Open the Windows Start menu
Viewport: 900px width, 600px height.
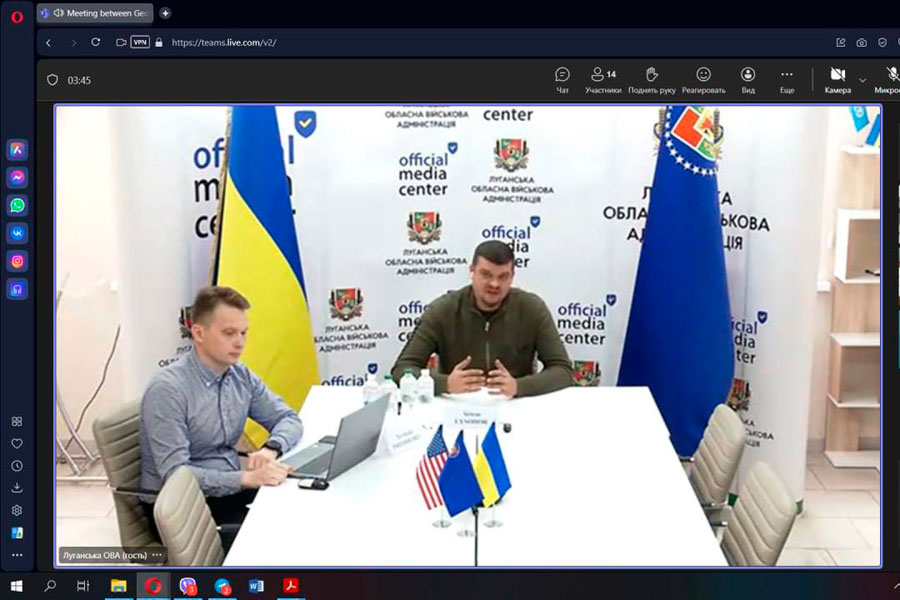pyautogui.click(x=17, y=586)
